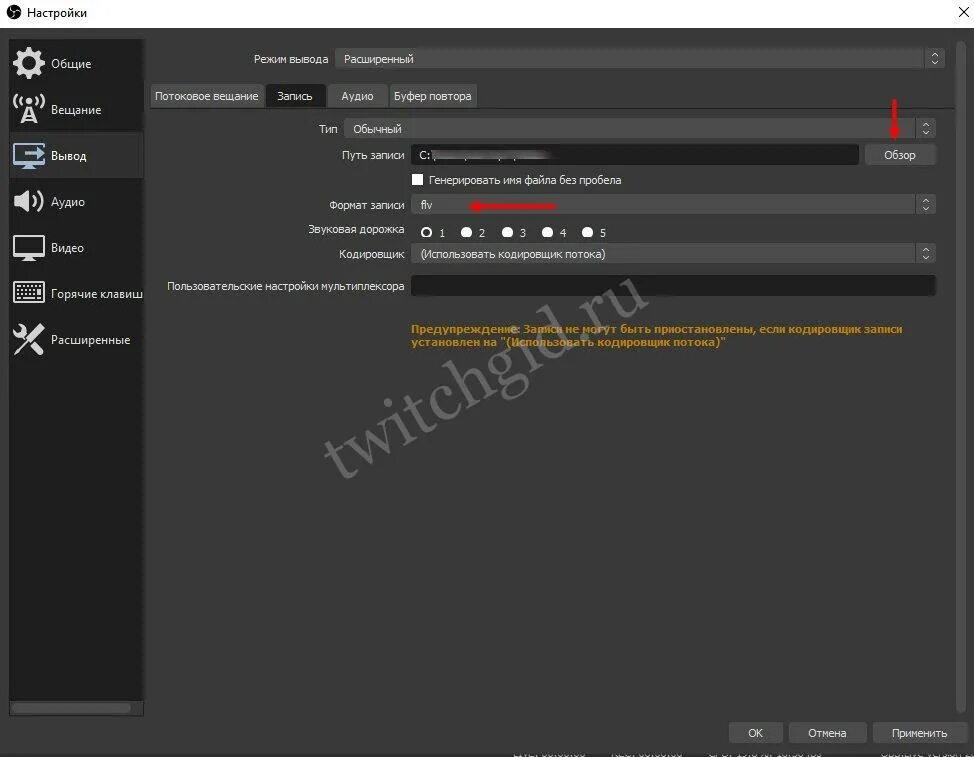
Task: Click the Обзор browse button
Action: click(x=899, y=155)
